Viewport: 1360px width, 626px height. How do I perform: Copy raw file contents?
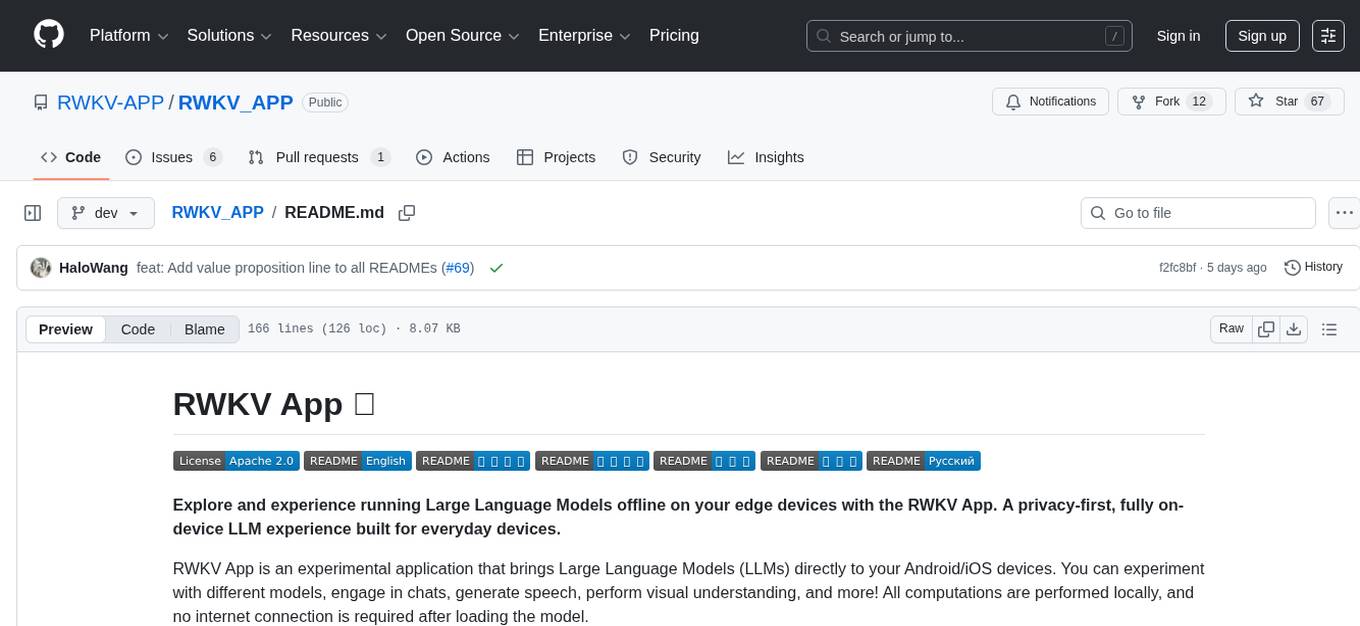pos(1266,329)
